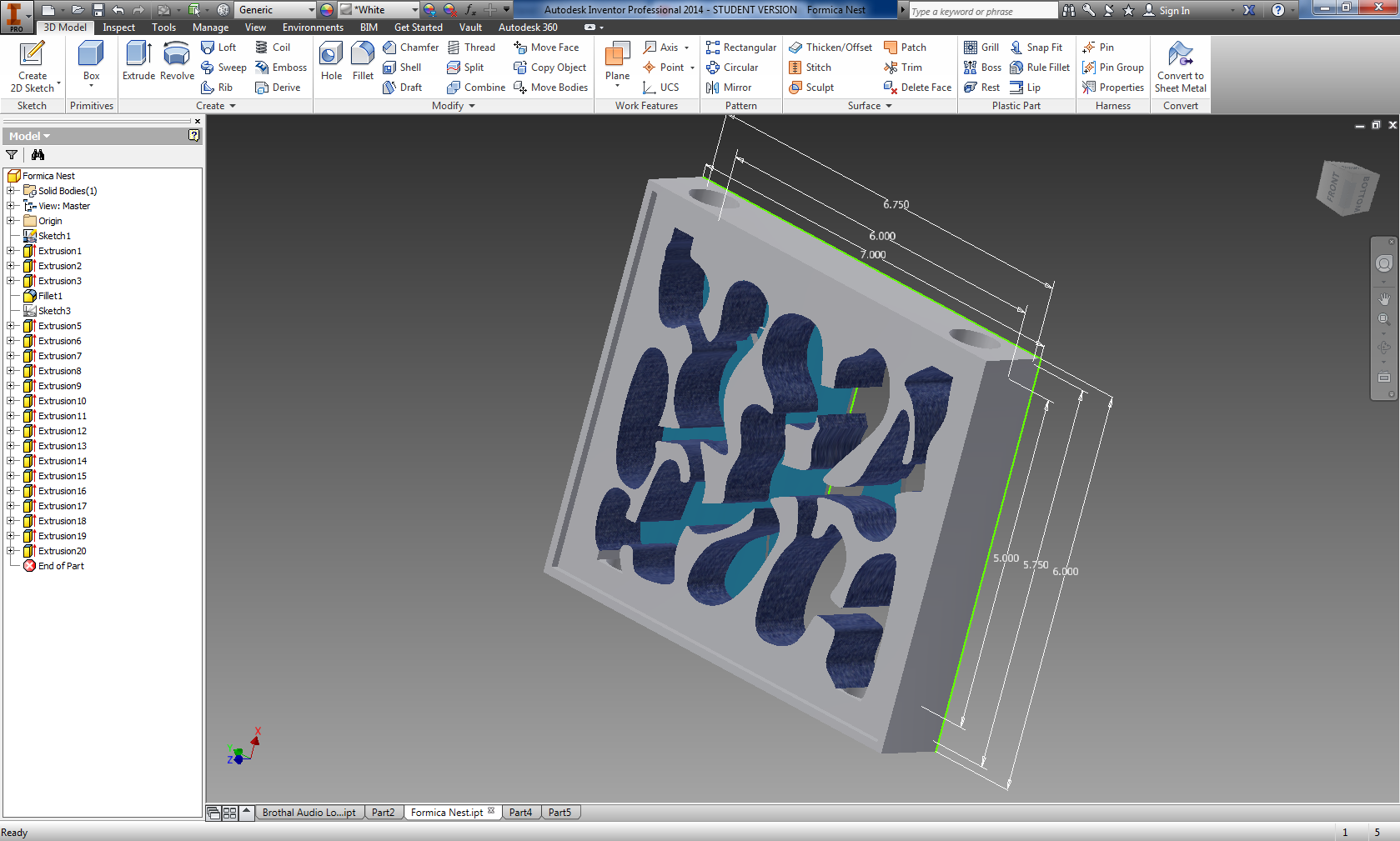Click the Sign In button
The image size is (1400, 841).
[x=1167, y=10]
